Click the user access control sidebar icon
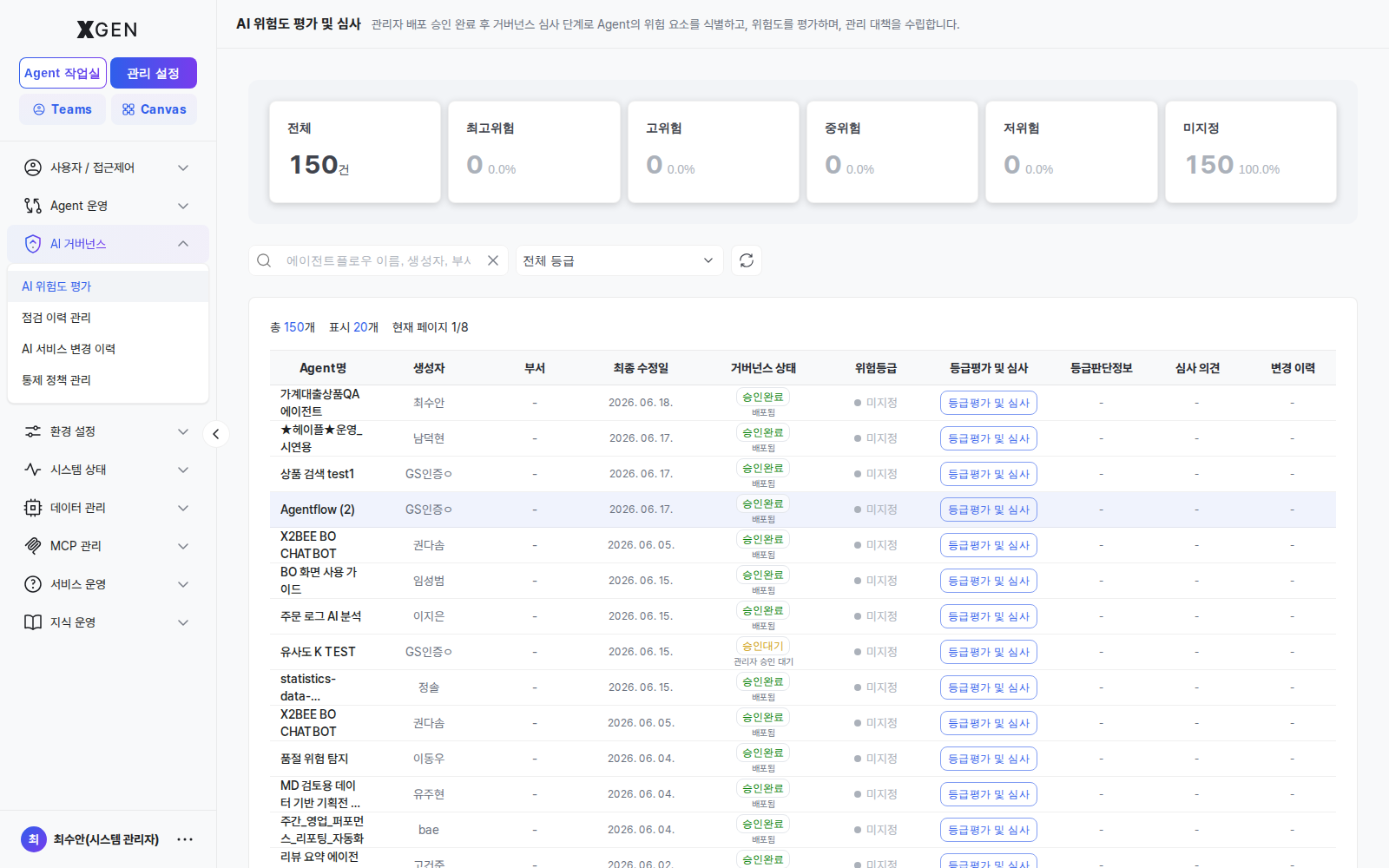Screen dimensions: 1389x868 [33, 168]
